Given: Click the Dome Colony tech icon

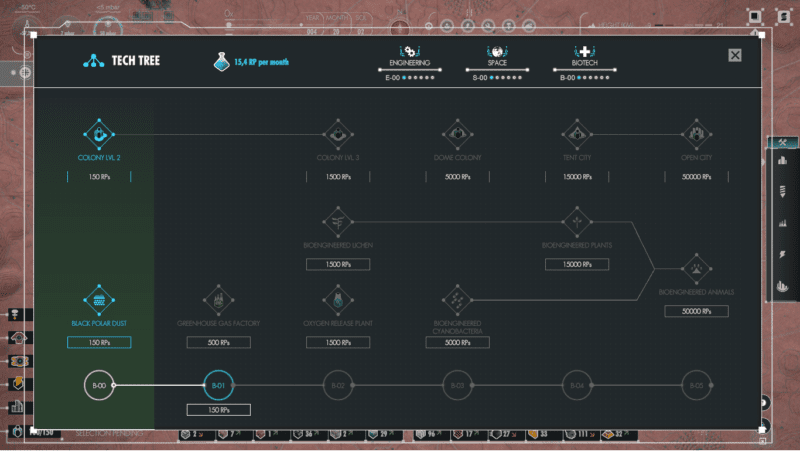Looking at the screenshot, I should pyautogui.click(x=457, y=133).
